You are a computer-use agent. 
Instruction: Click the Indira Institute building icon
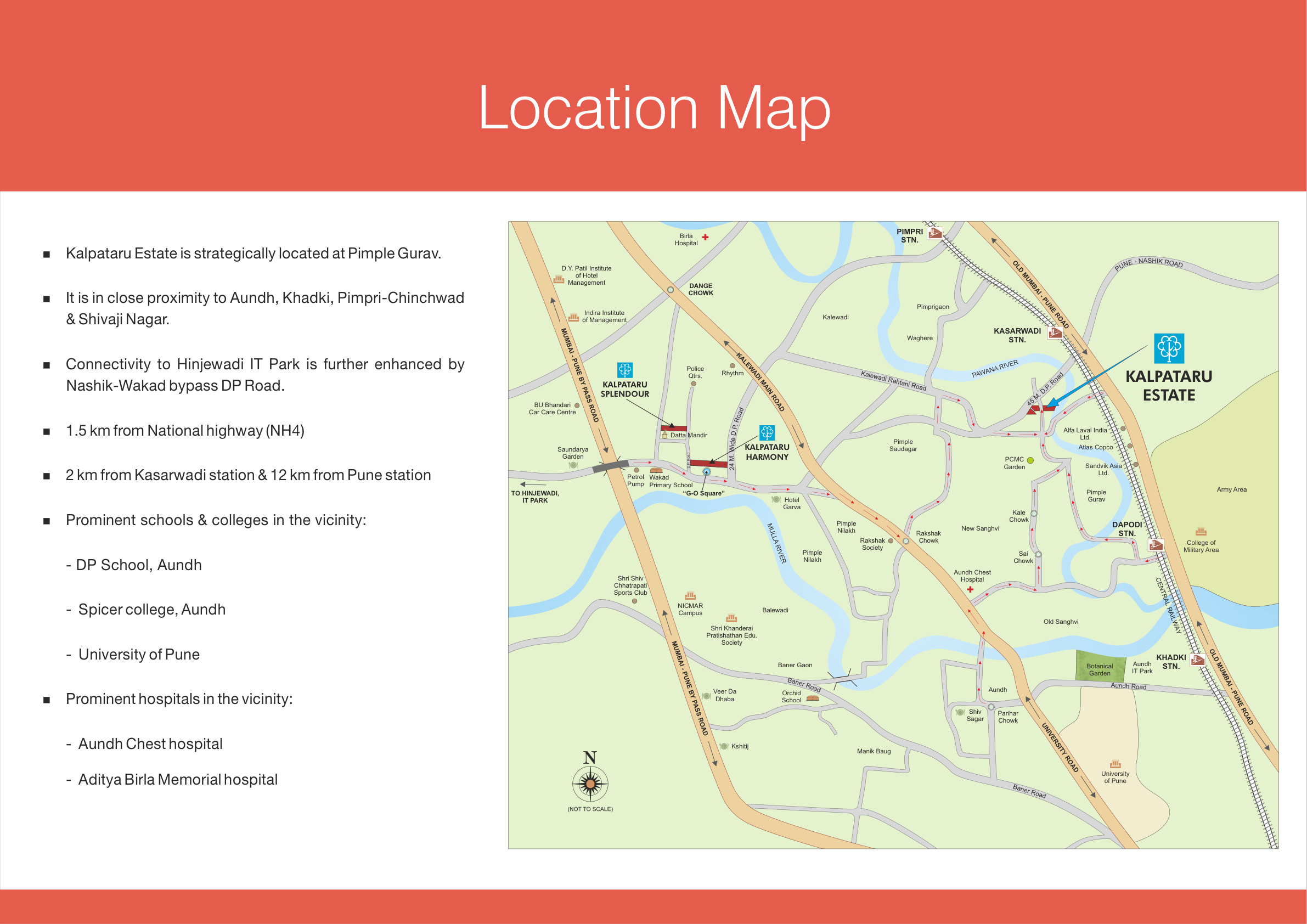[x=574, y=317]
